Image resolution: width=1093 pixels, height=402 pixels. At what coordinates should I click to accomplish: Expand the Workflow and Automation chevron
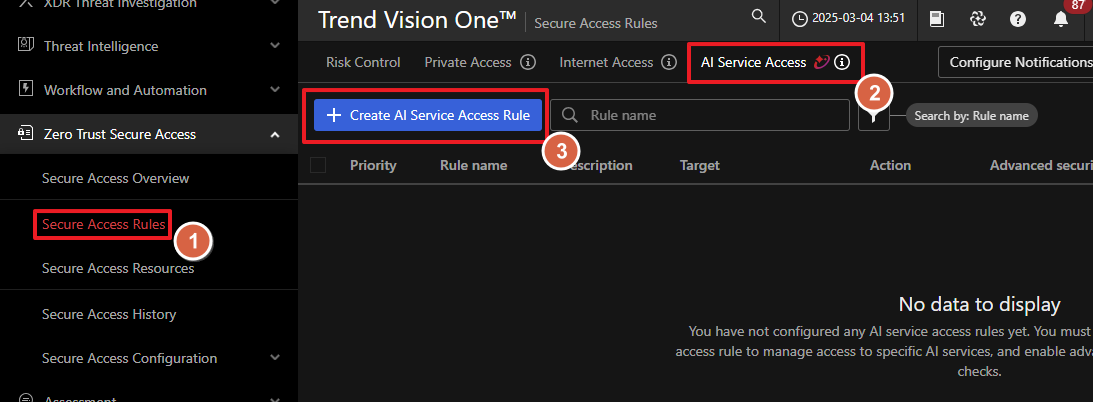275,90
